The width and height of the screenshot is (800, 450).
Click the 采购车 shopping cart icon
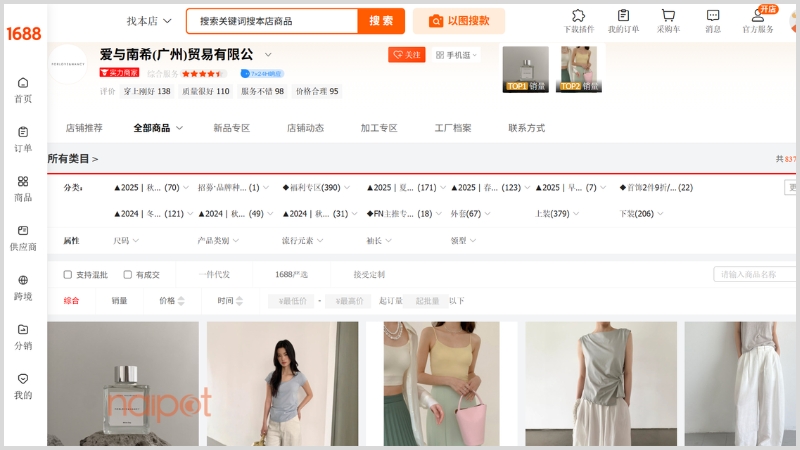tap(668, 16)
